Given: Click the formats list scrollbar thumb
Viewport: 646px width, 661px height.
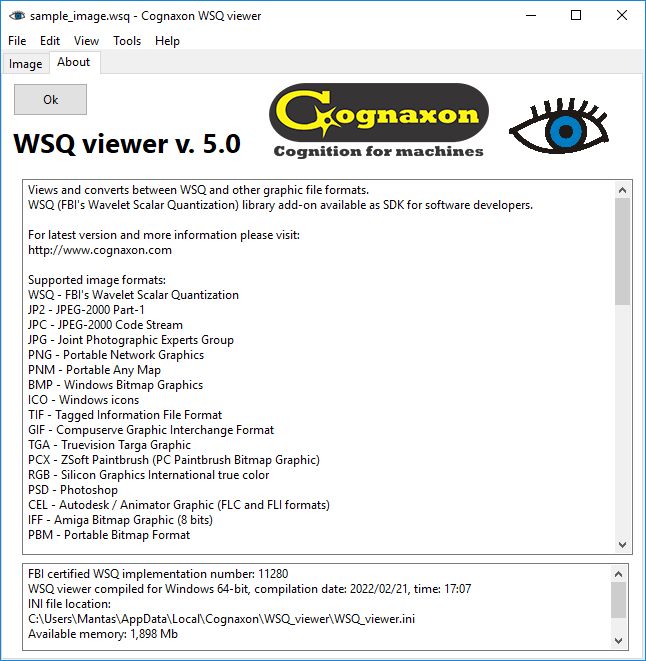Looking at the screenshot, I should coord(622,251).
